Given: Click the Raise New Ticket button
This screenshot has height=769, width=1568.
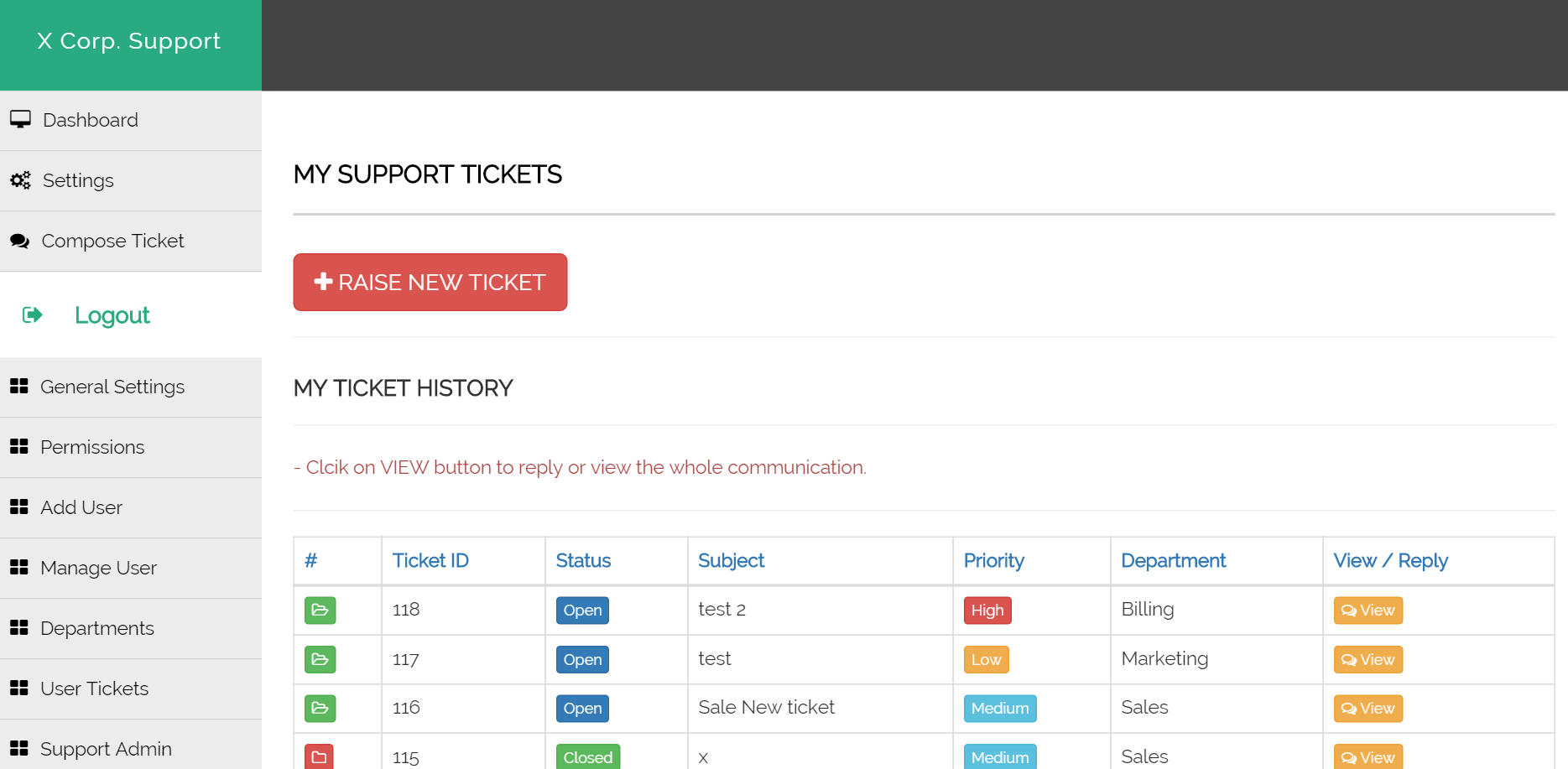Looking at the screenshot, I should tap(430, 282).
